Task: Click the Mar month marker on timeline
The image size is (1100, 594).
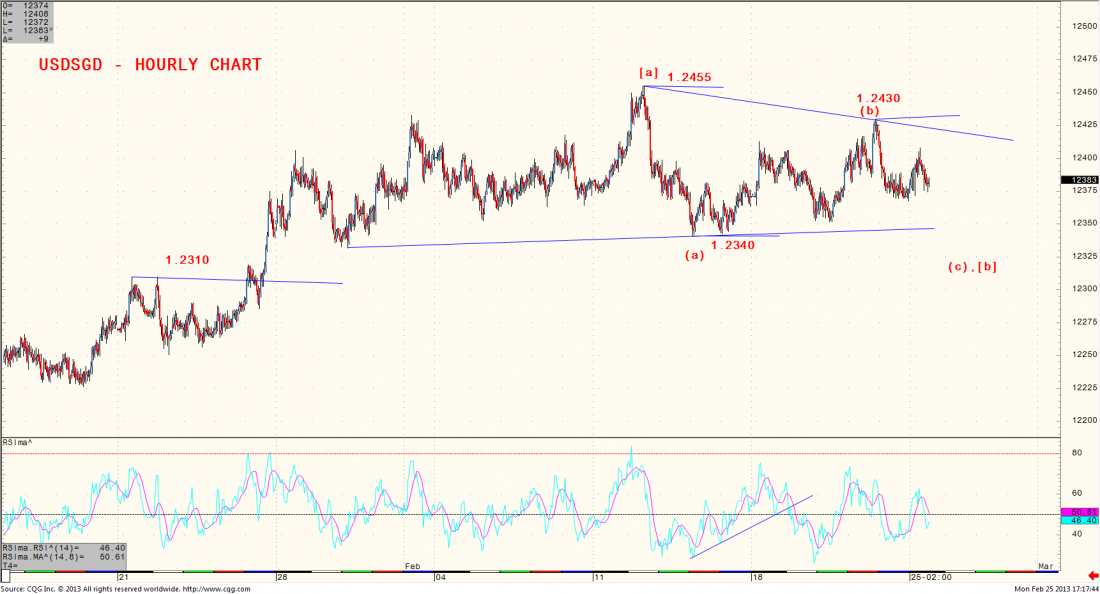Action: click(x=1044, y=566)
